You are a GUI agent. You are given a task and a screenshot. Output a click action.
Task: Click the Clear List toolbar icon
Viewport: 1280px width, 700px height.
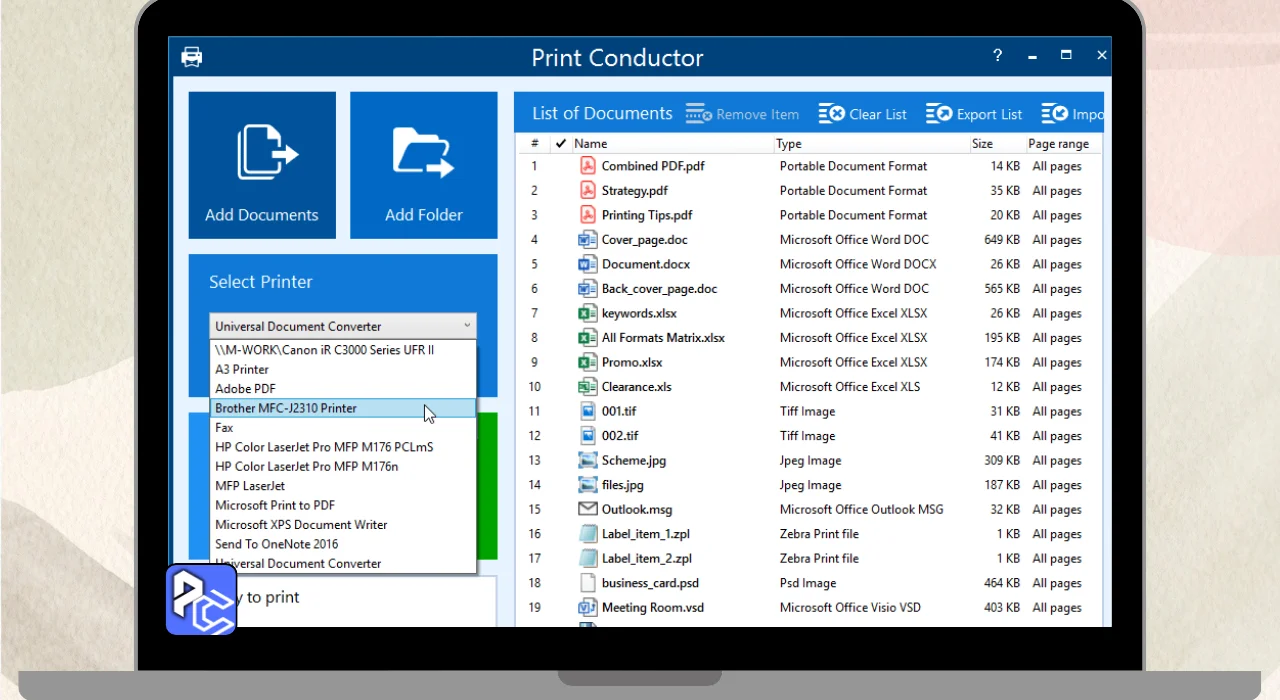pos(831,114)
